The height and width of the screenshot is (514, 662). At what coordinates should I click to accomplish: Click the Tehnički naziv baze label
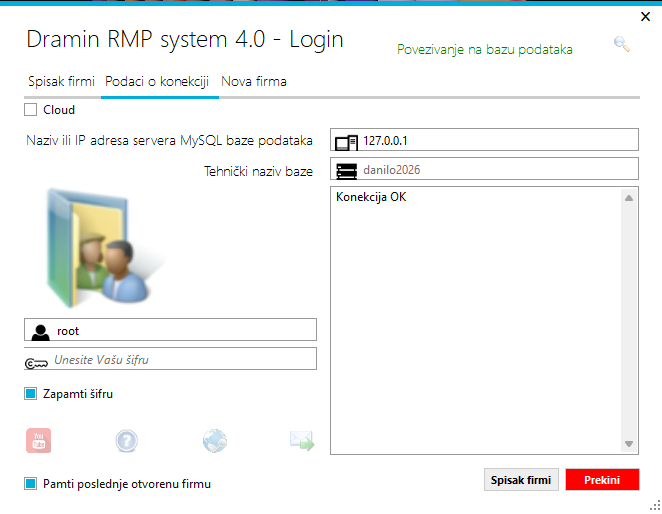point(258,171)
